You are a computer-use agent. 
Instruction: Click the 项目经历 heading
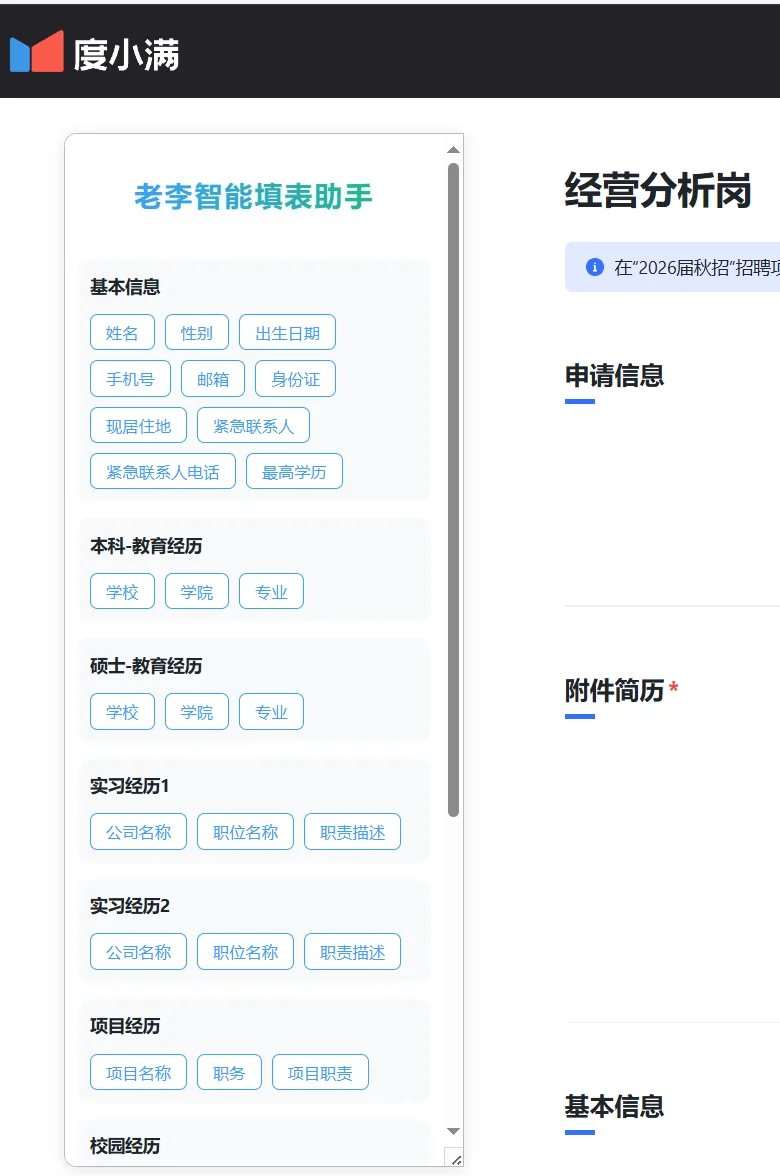click(x=124, y=1026)
